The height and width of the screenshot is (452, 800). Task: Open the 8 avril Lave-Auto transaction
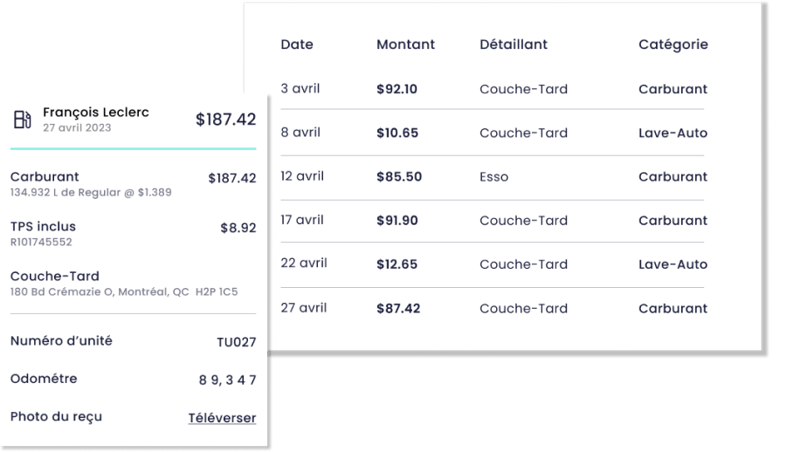492,133
